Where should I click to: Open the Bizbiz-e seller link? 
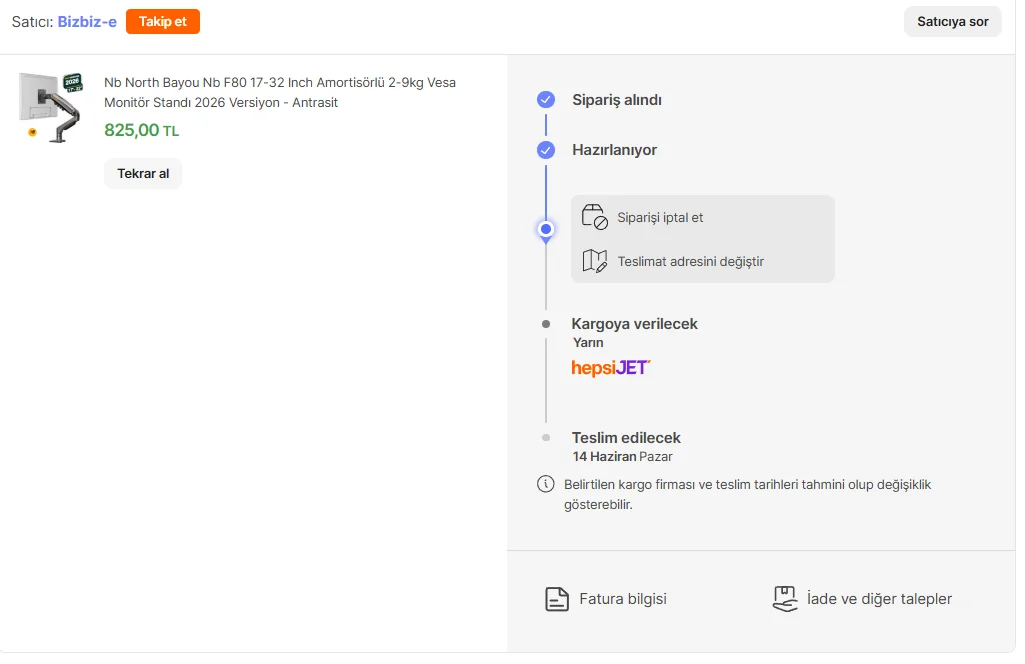(x=87, y=22)
